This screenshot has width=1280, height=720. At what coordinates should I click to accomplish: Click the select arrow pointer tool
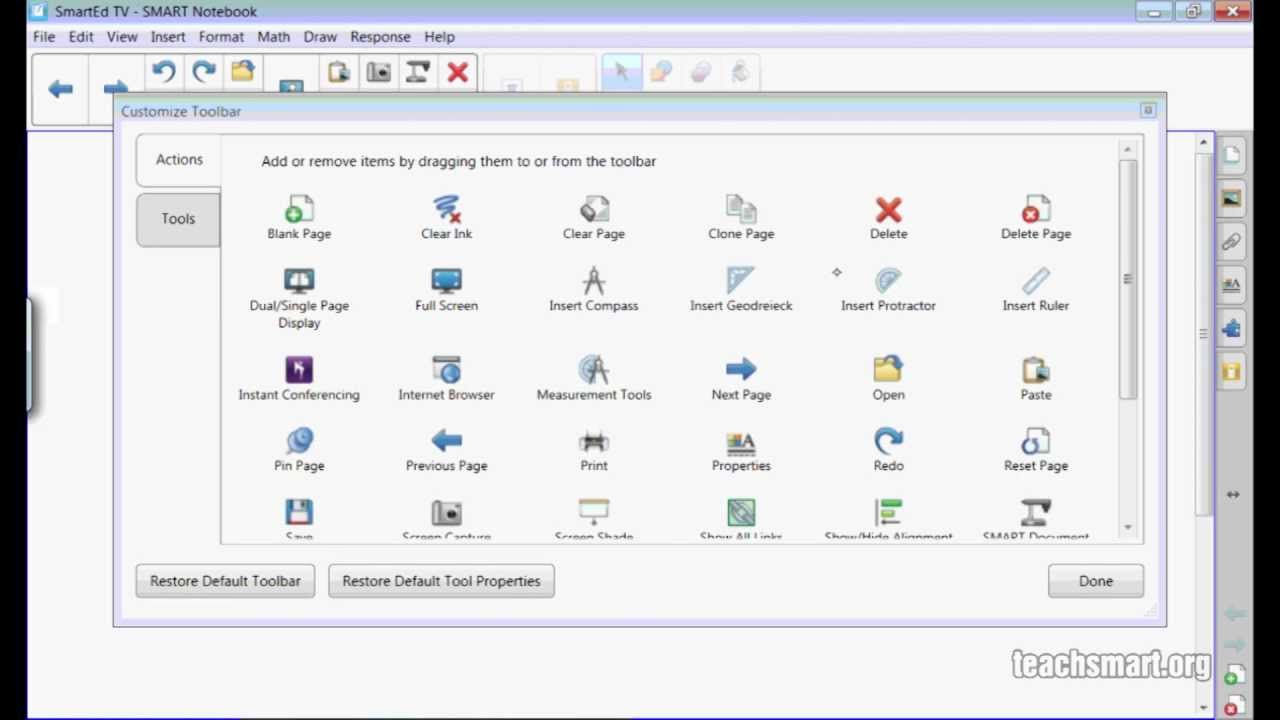tap(622, 72)
